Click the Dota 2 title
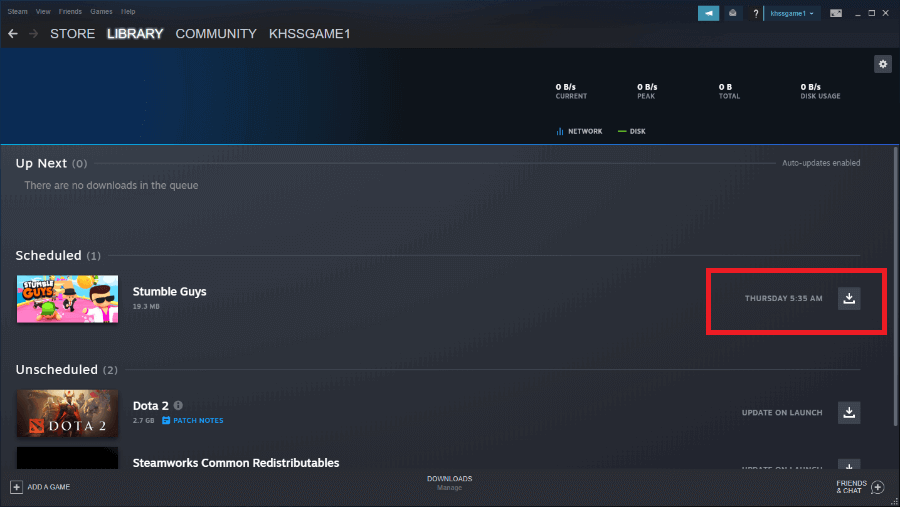The height and width of the screenshot is (507, 900). (x=150, y=405)
